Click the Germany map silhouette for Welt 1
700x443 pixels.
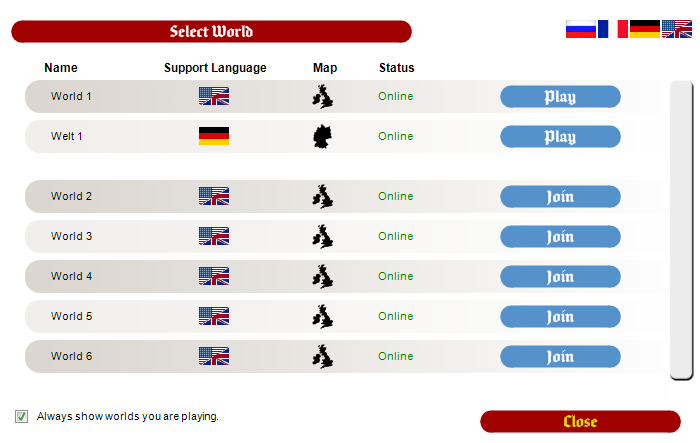[x=323, y=137]
